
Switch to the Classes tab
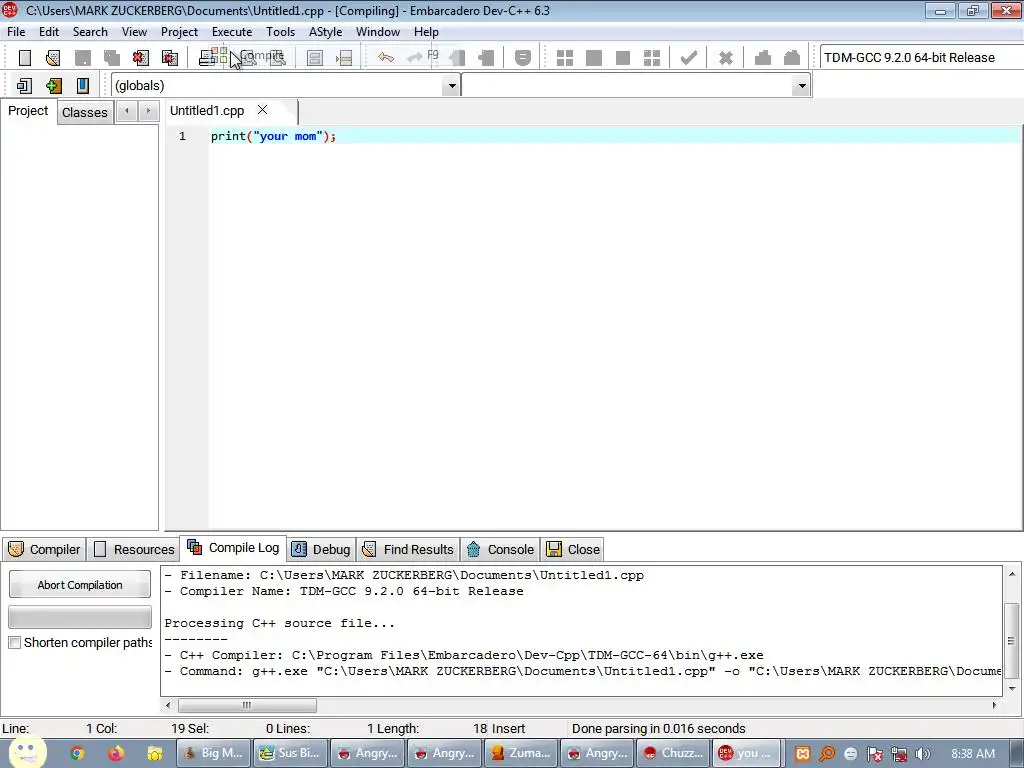pos(85,112)
